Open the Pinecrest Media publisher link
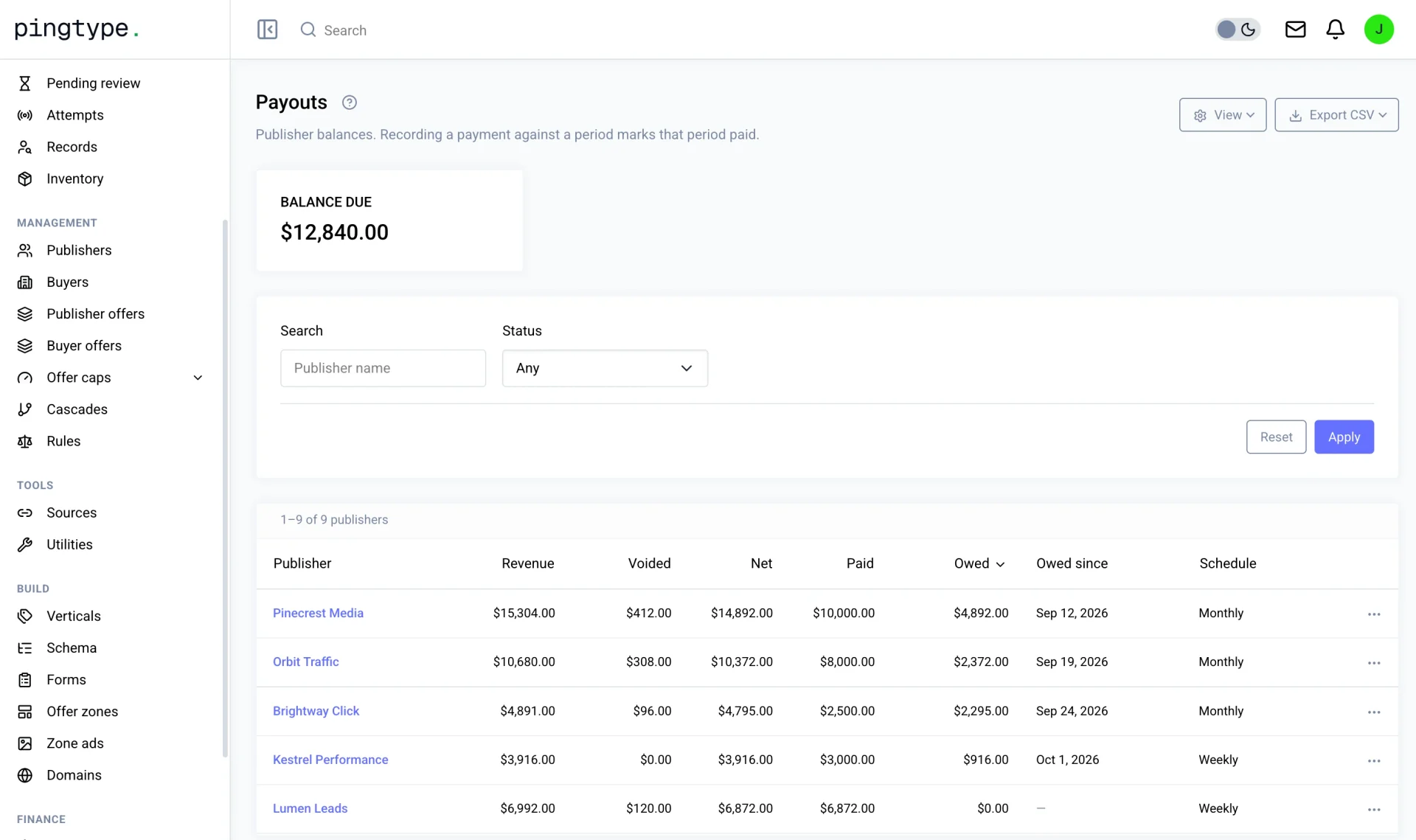The width and height of the screenshot is (1416, 840). (318, 613)
